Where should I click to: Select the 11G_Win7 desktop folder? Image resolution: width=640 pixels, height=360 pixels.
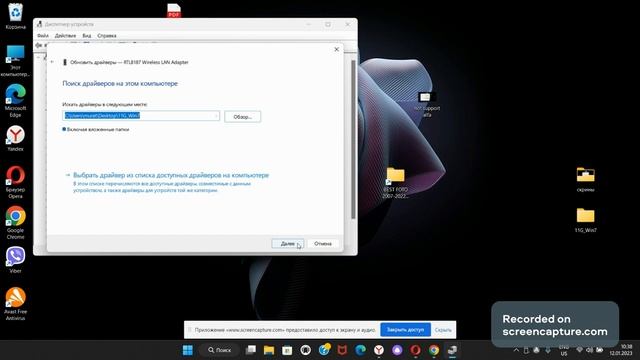[x=585, y=220]
